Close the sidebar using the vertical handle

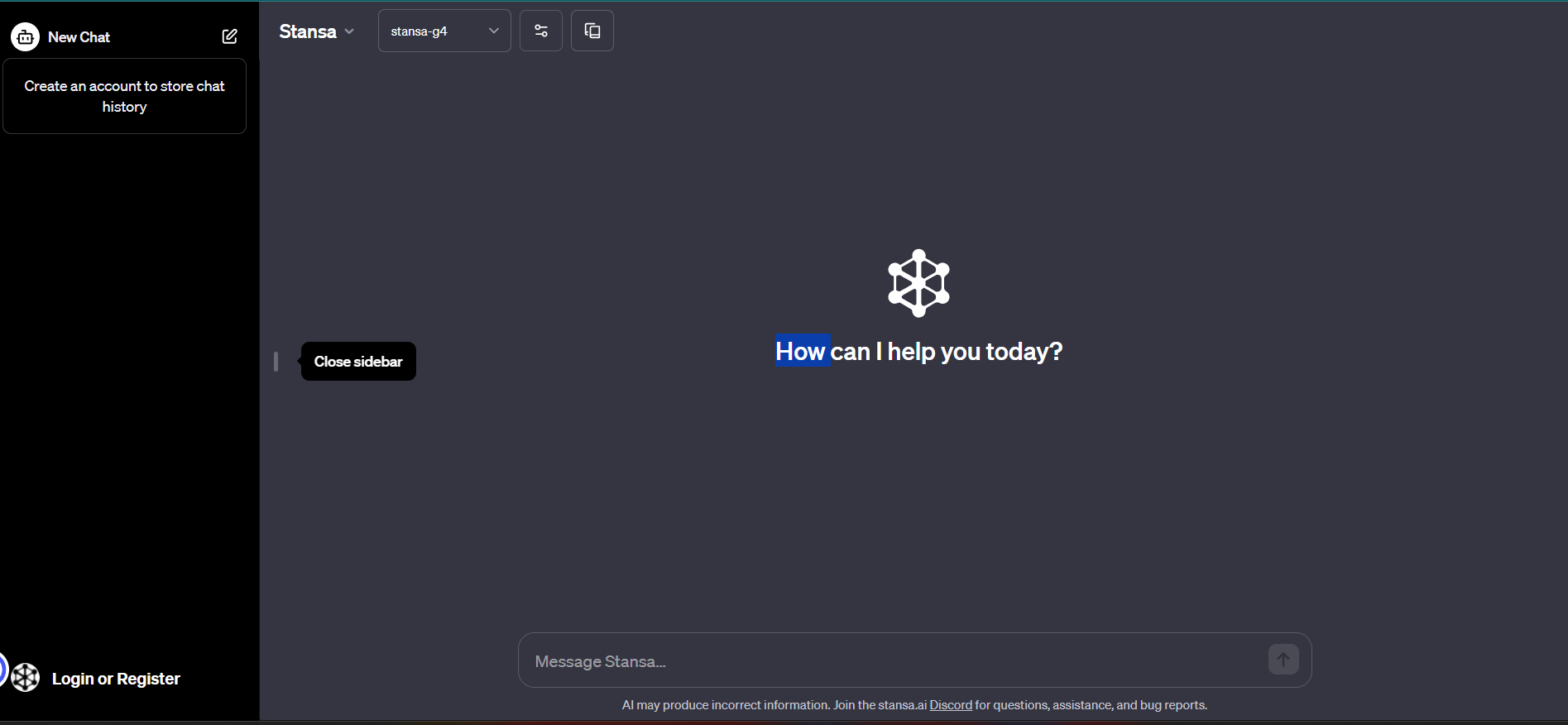point(276,362)
